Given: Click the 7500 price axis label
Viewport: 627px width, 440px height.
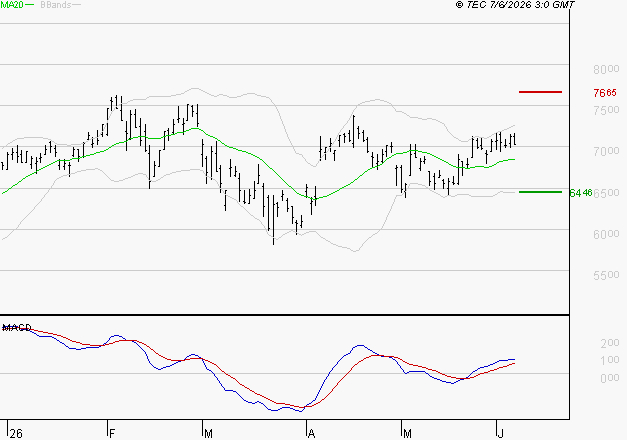Looking at the screenshot, I should coord(606,110).
